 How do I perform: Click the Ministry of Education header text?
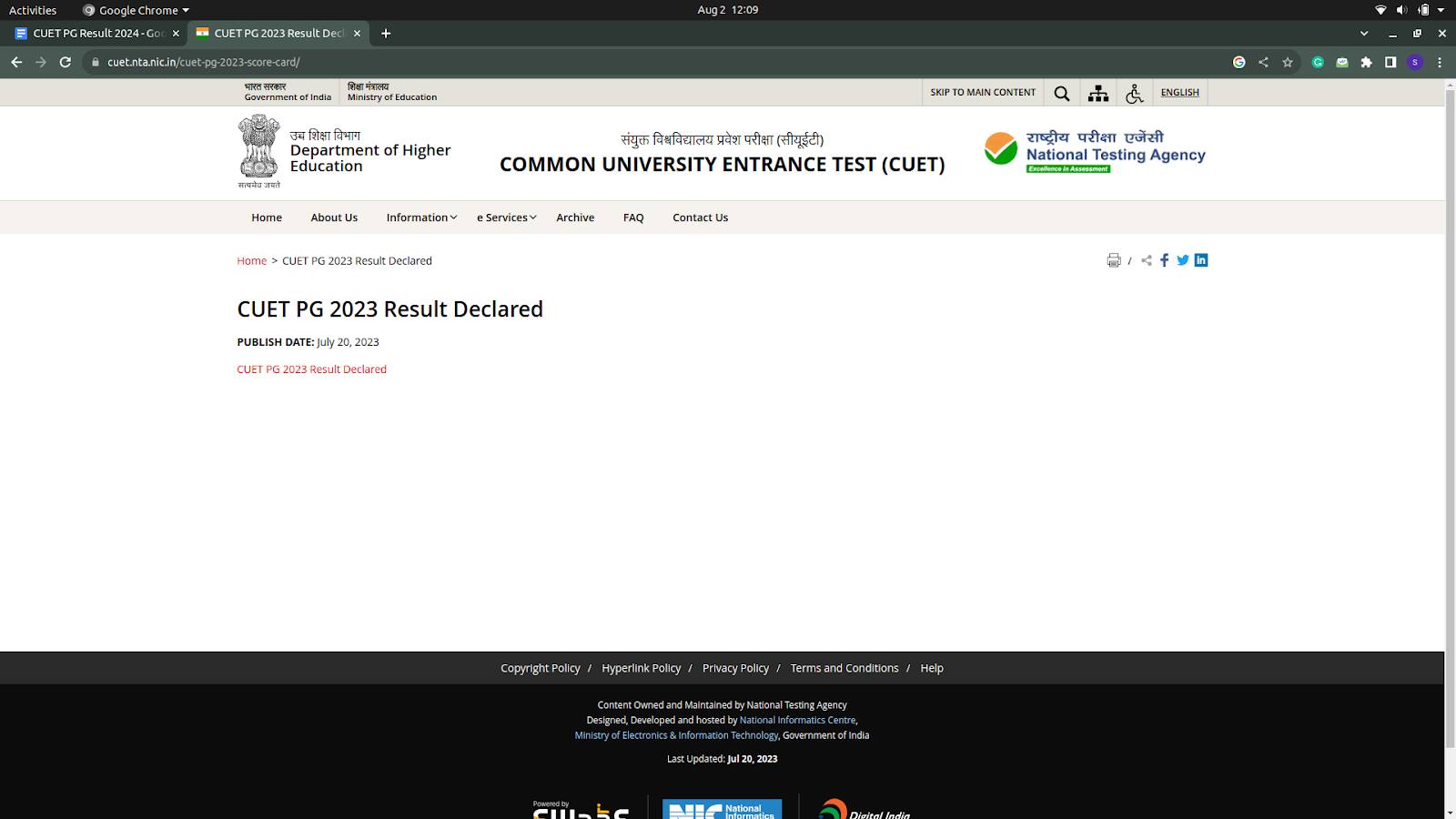click(392, 97)
